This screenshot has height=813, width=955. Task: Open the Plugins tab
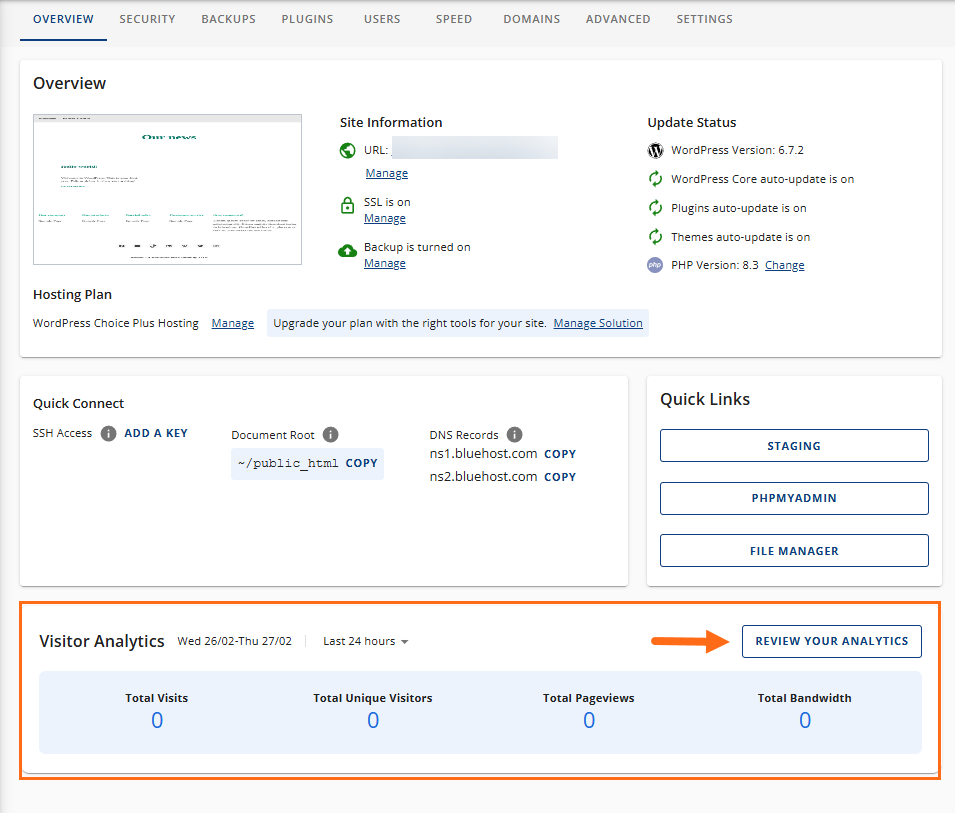click(x=307, y=19)
